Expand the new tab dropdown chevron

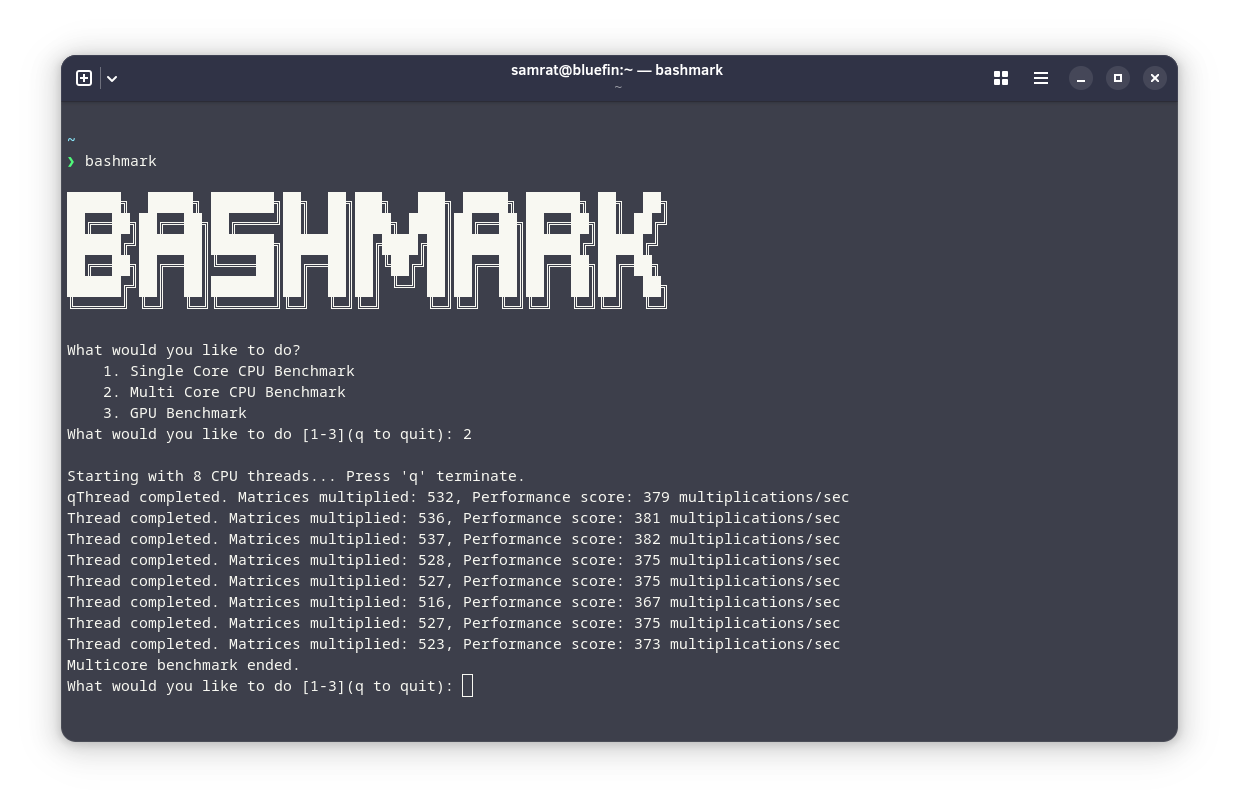tap(112, 78)
